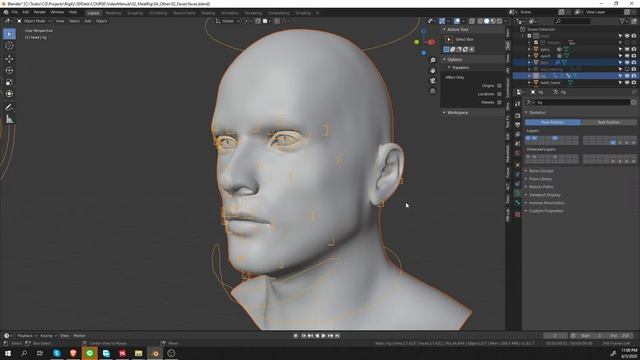Toggle X-ray display in viewport header
Viewport: 640px width, 360px height.
point(472,21)
